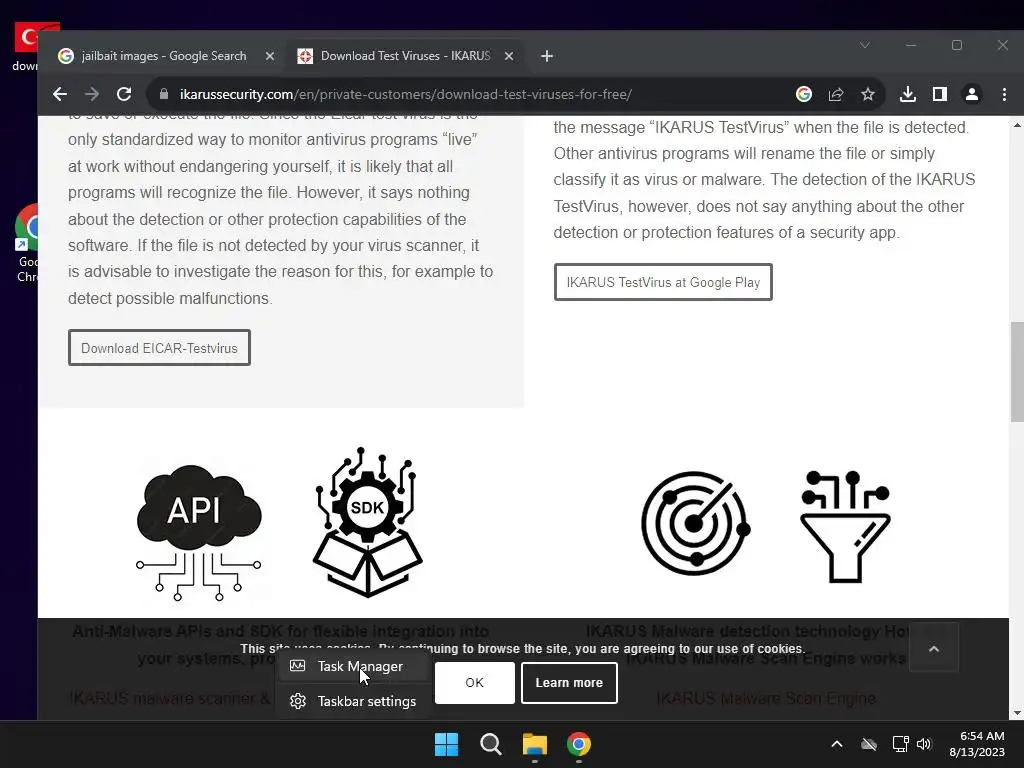1024x768 pixels.
Task: Click the filter funnel graphic
Action: (x=845, y=526)
